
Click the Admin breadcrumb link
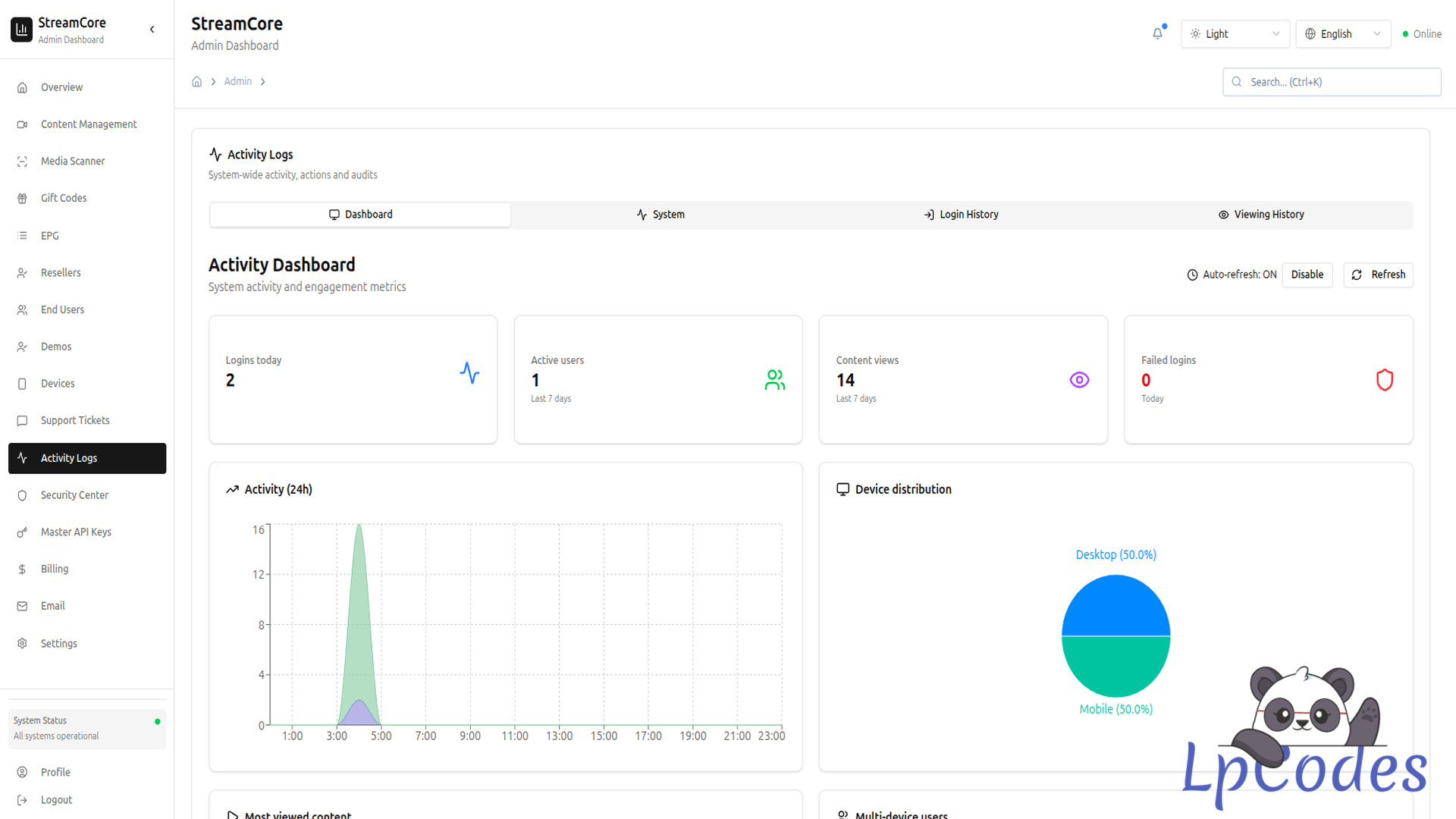tap(237, 81)
